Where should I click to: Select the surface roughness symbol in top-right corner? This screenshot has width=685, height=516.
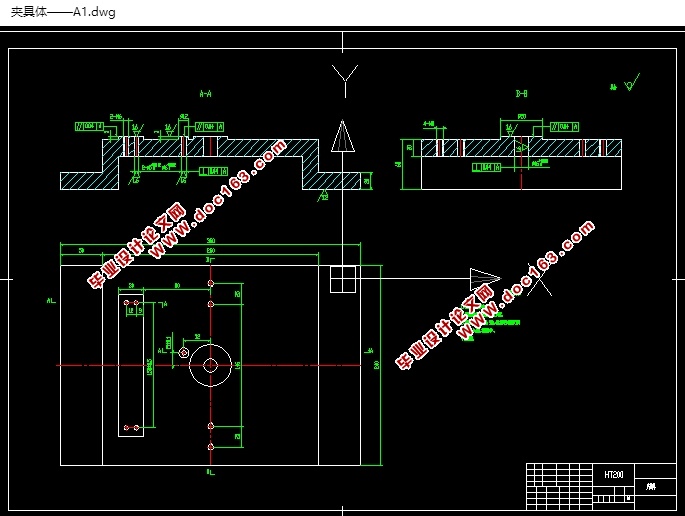click(632, 82)
